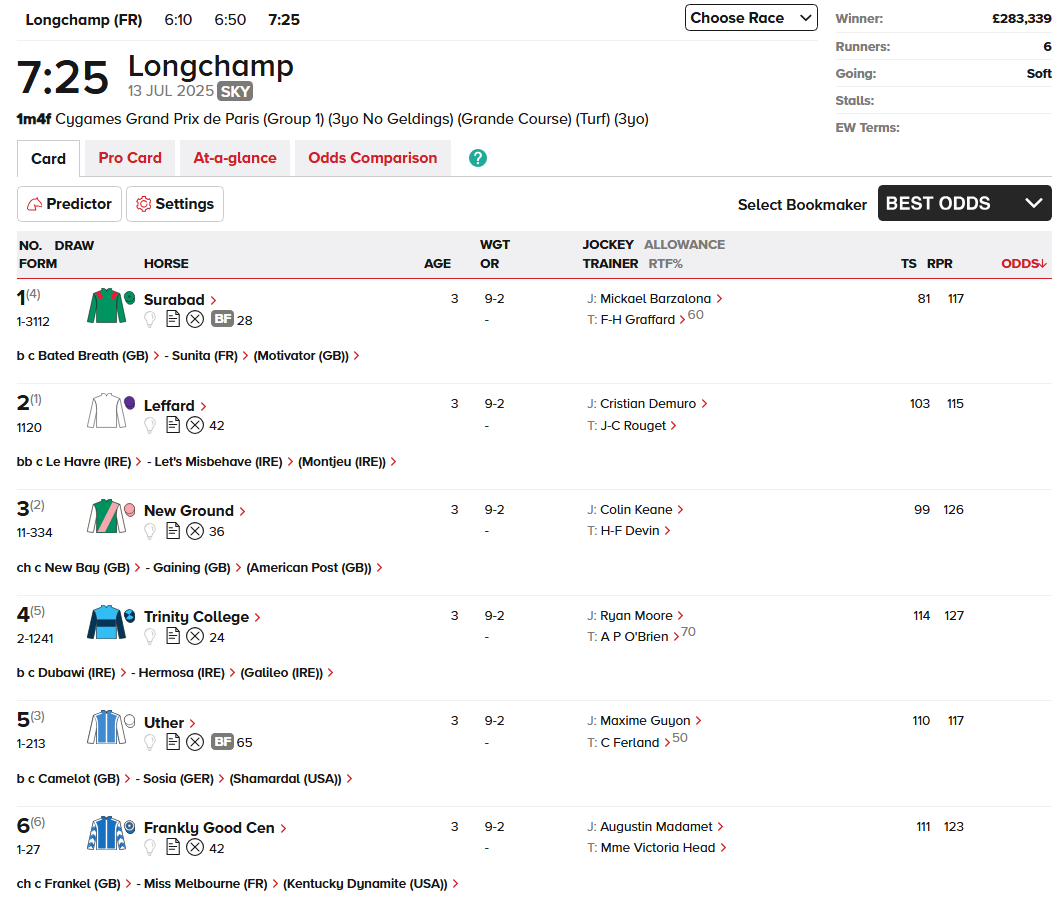
Task: Click the Frankly Good Cen lightbulb icon
Action: pyautogui.click(x=150, y=848)
